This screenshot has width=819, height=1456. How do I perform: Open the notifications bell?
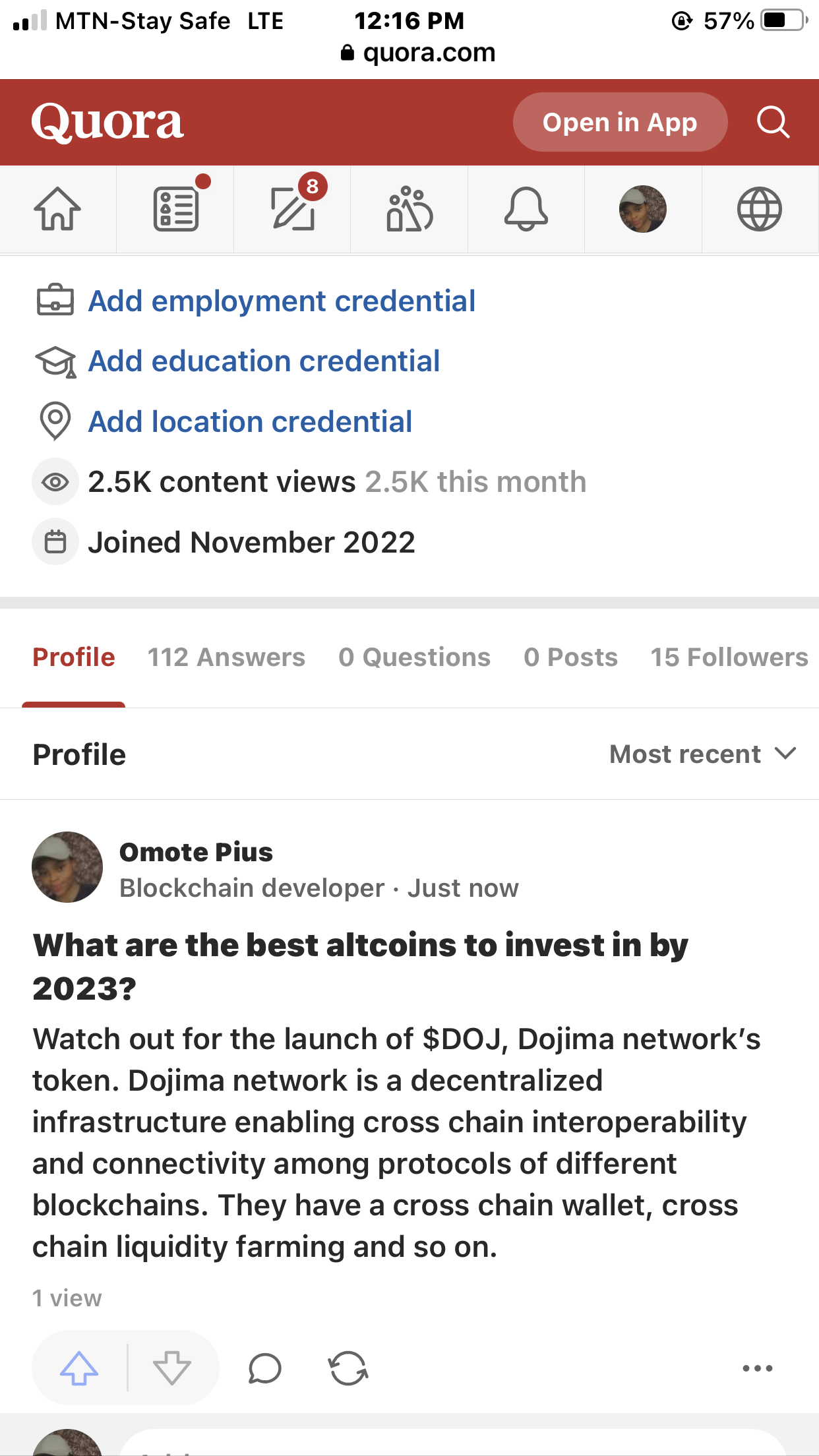coord(526,209)
